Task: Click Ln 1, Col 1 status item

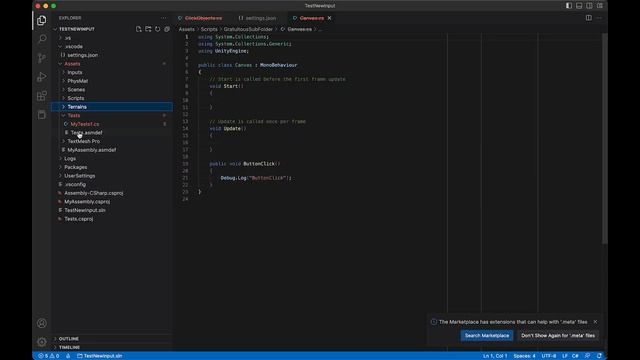Action: point(495,356)
